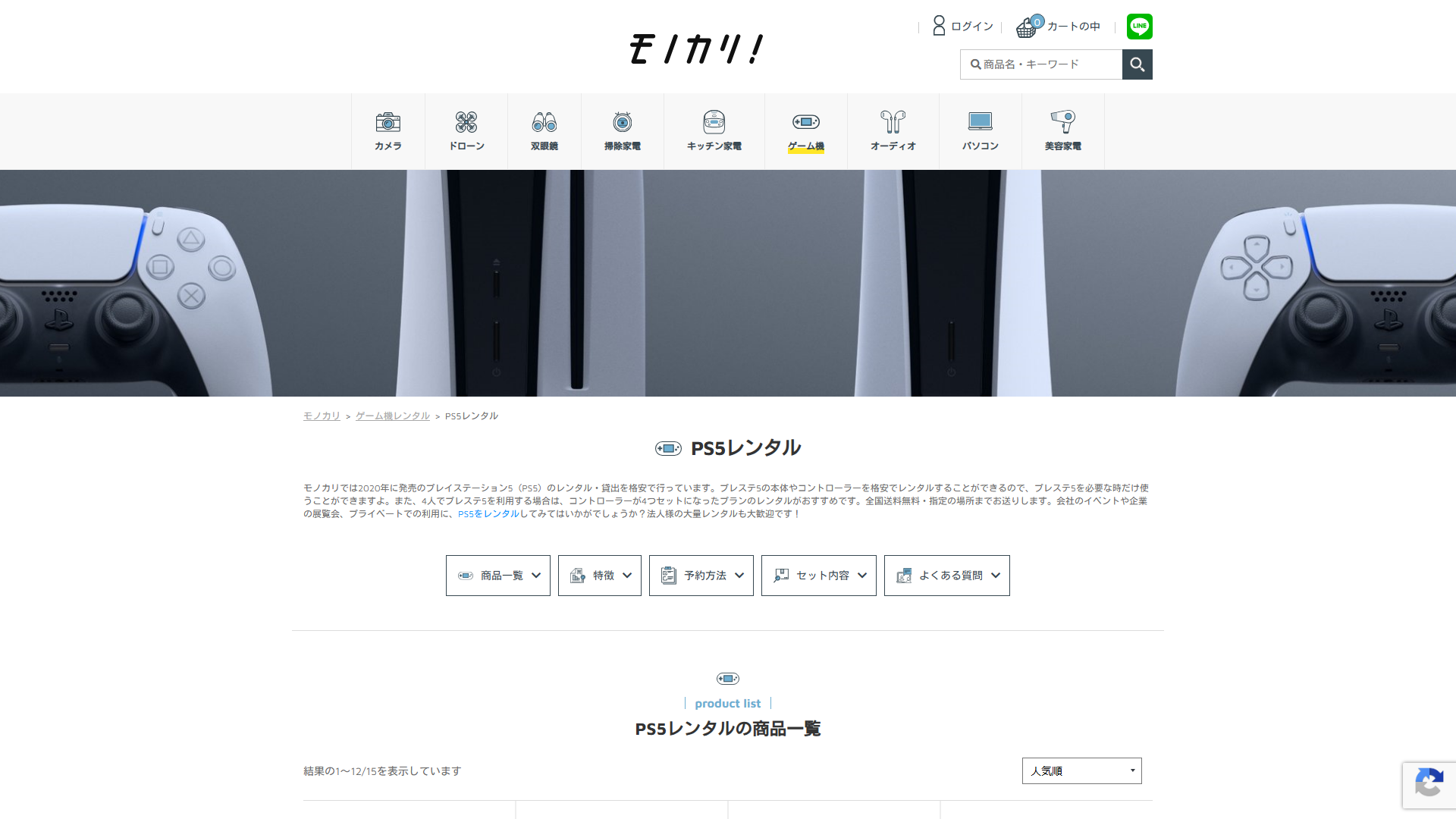The height and width of the screenshot is (819, 1456).
Task: Open the cart basket icon
Action: click(x=1027, y=27)
